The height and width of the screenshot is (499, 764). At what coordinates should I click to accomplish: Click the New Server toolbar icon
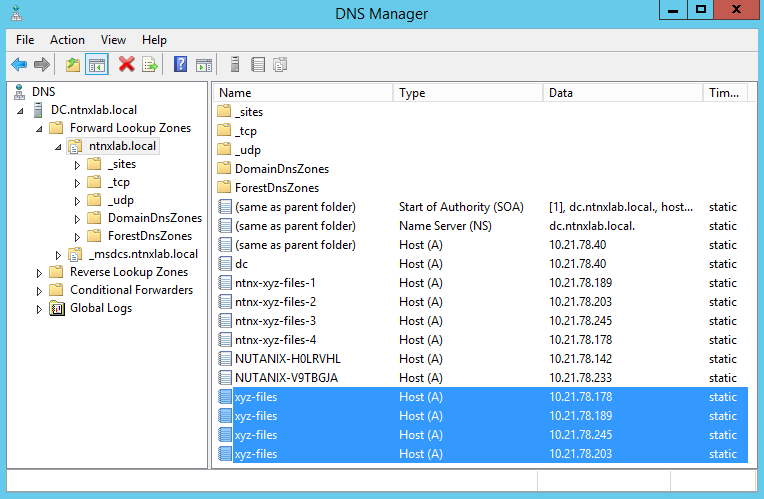point(234,64)
